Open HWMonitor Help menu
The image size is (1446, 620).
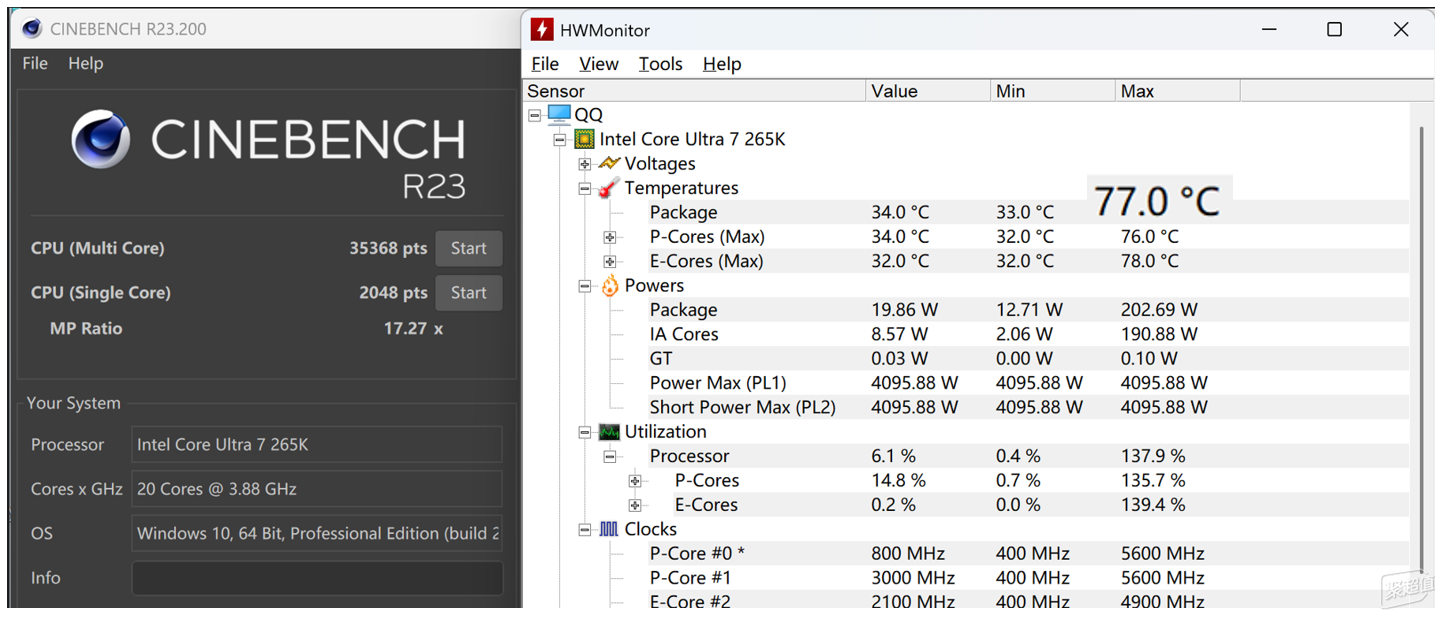[722, 64]
